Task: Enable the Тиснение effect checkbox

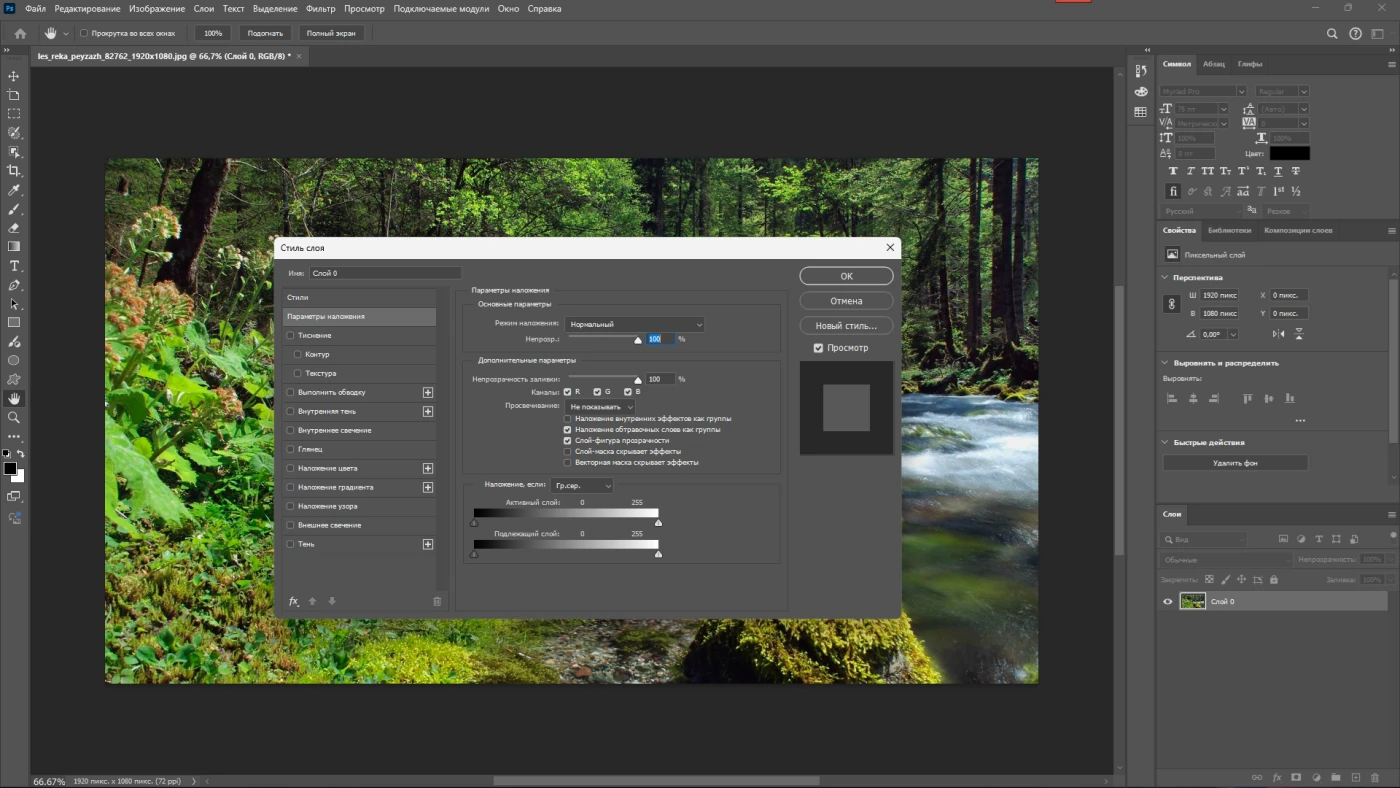Action: [291, 336]
